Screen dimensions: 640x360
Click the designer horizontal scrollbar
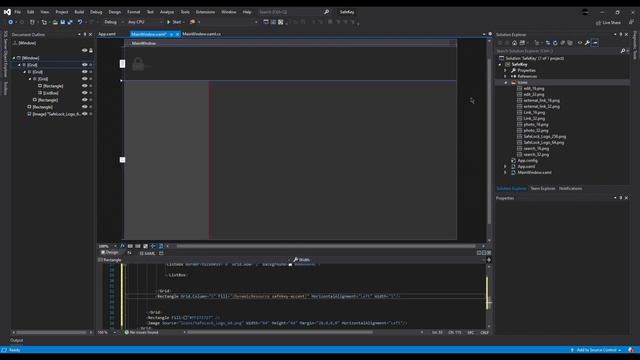click(327, 246)
